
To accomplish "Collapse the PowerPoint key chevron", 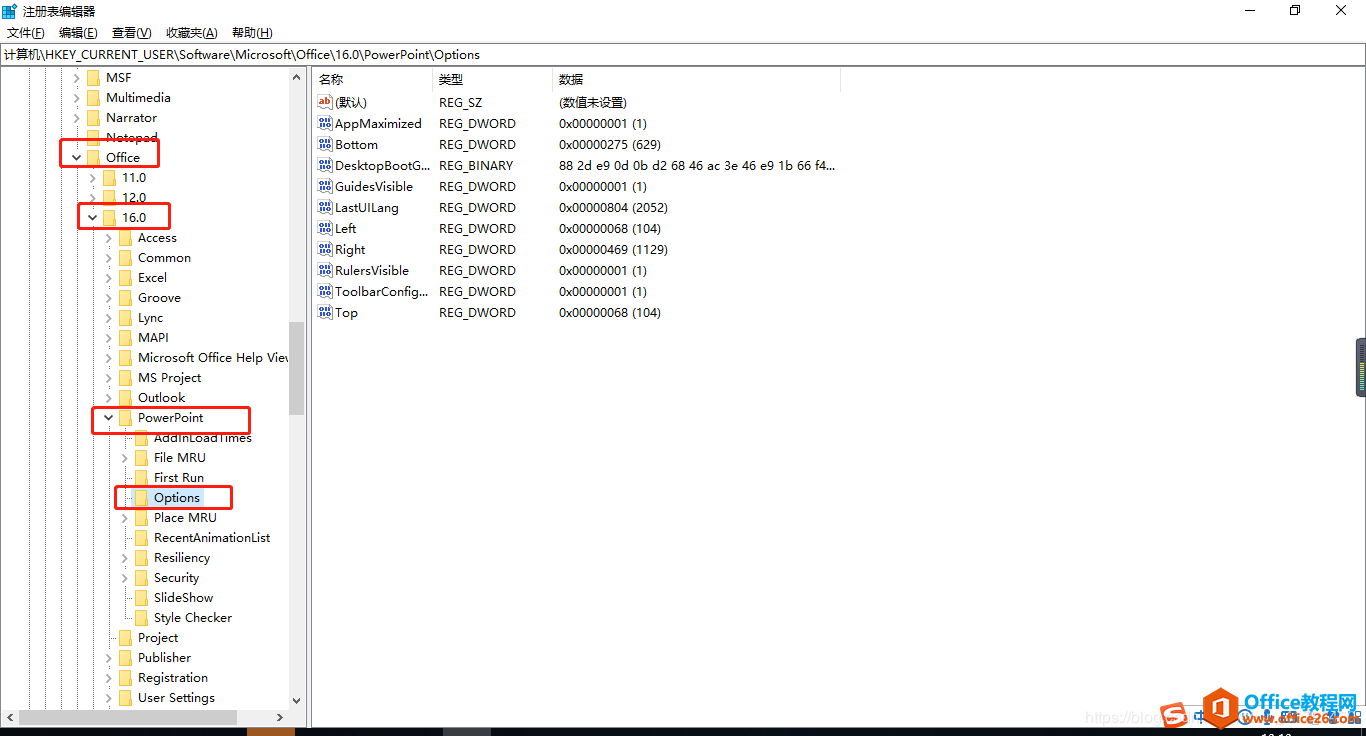I will pos(109,417).
